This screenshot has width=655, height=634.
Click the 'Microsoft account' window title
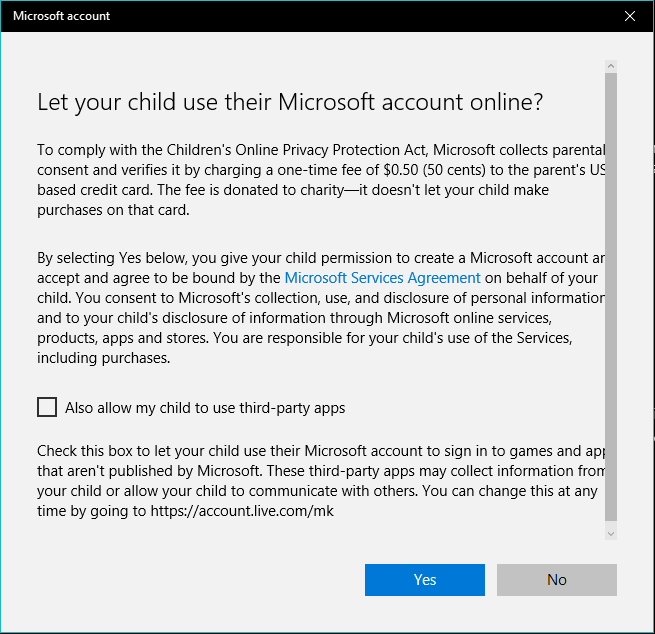pyautogui.click(x=61, y=16)
